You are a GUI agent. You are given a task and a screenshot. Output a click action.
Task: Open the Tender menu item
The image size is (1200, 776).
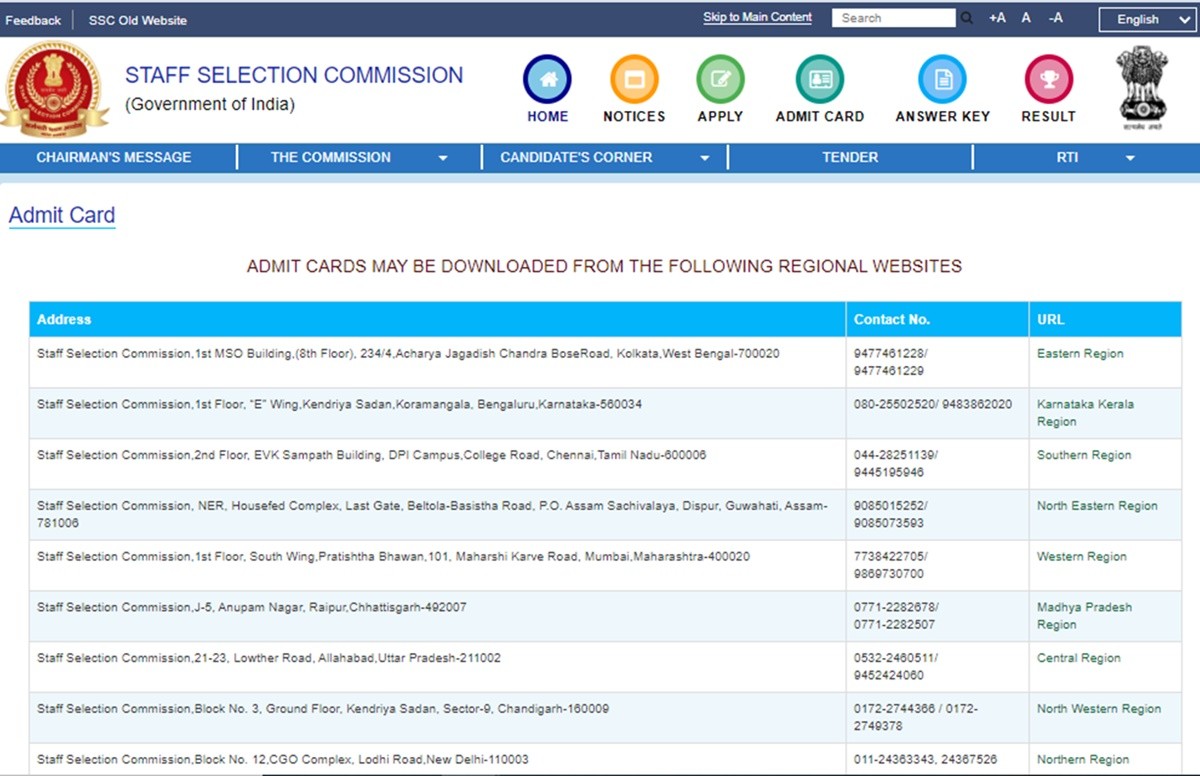(x=850, y=157)
